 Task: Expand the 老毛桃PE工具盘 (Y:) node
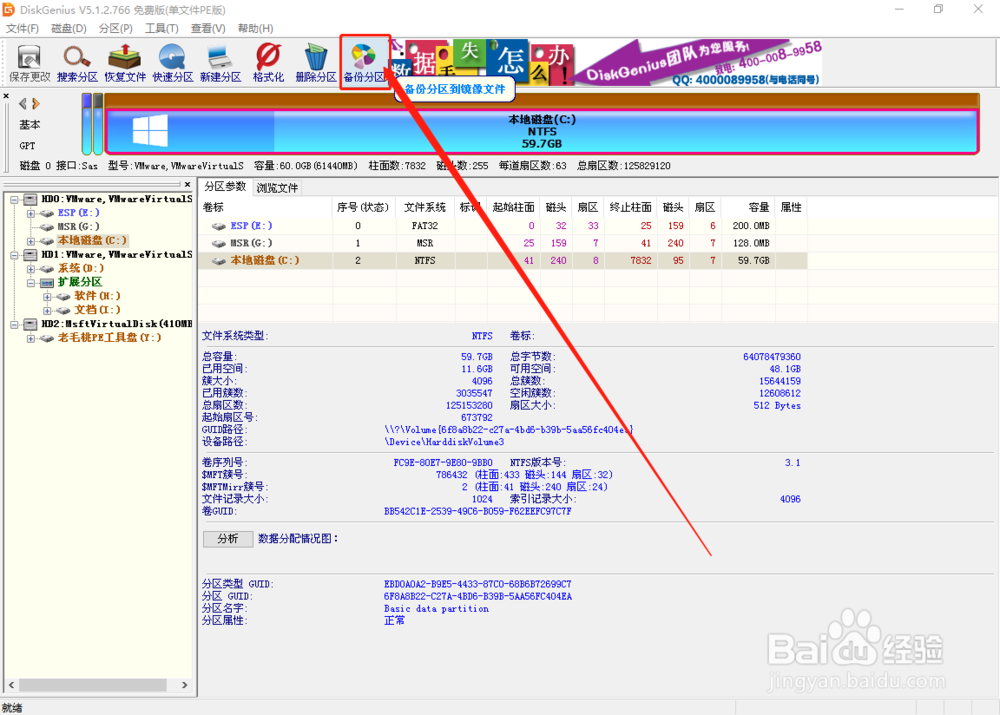(31, 338)
